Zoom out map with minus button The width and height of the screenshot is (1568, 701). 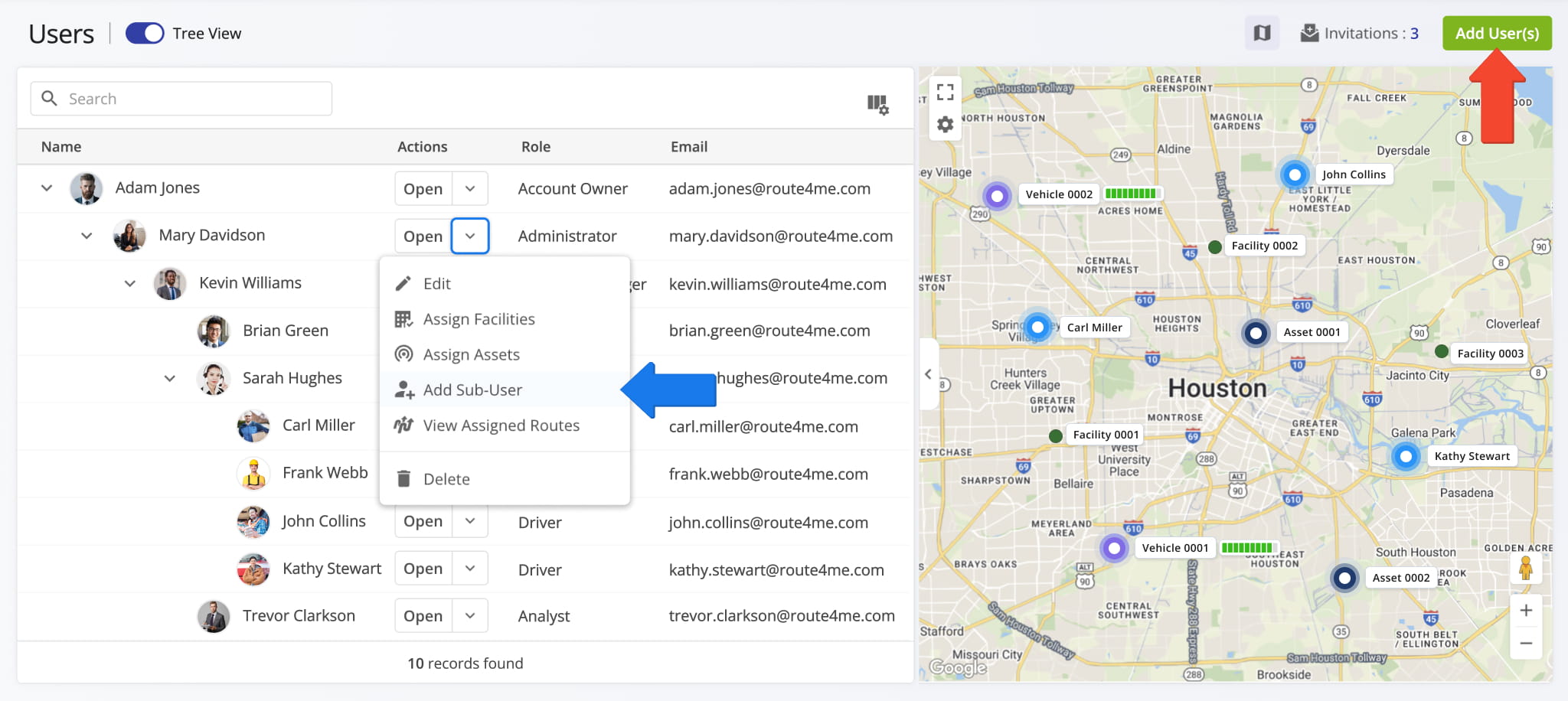1525,644
